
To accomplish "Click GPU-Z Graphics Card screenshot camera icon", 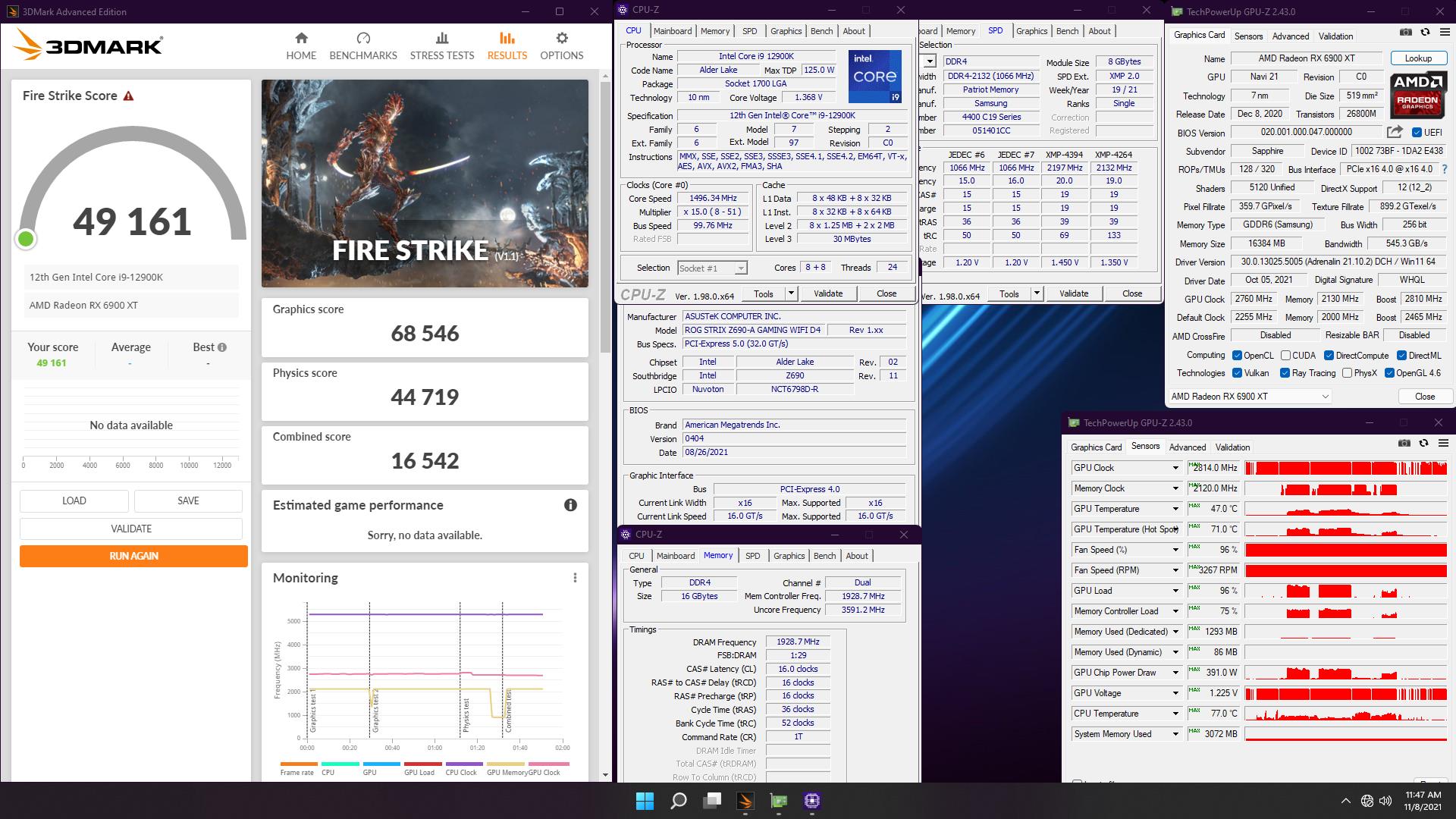I will coord(1405,33).
